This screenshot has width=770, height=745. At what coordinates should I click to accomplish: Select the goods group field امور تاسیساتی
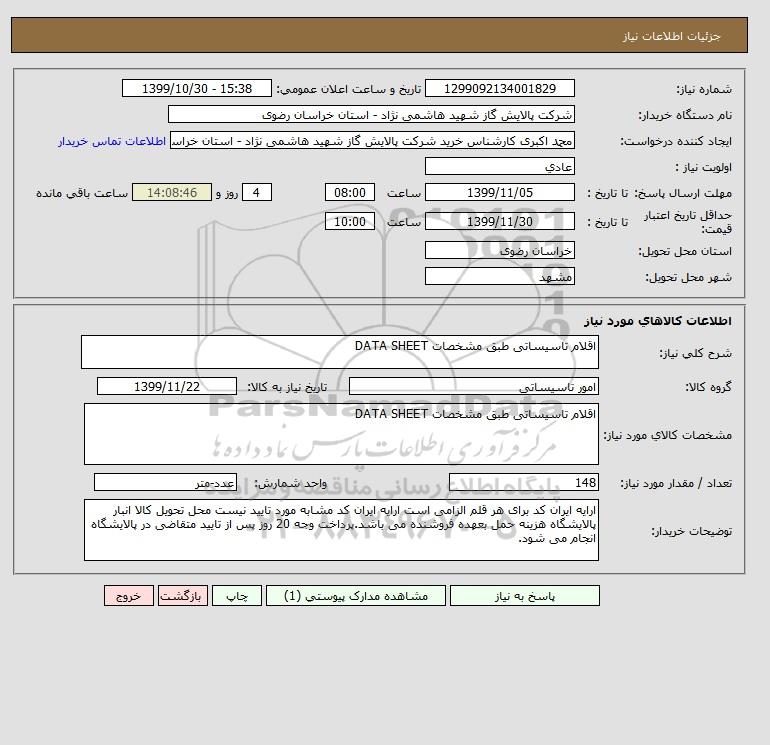[473, 386]
